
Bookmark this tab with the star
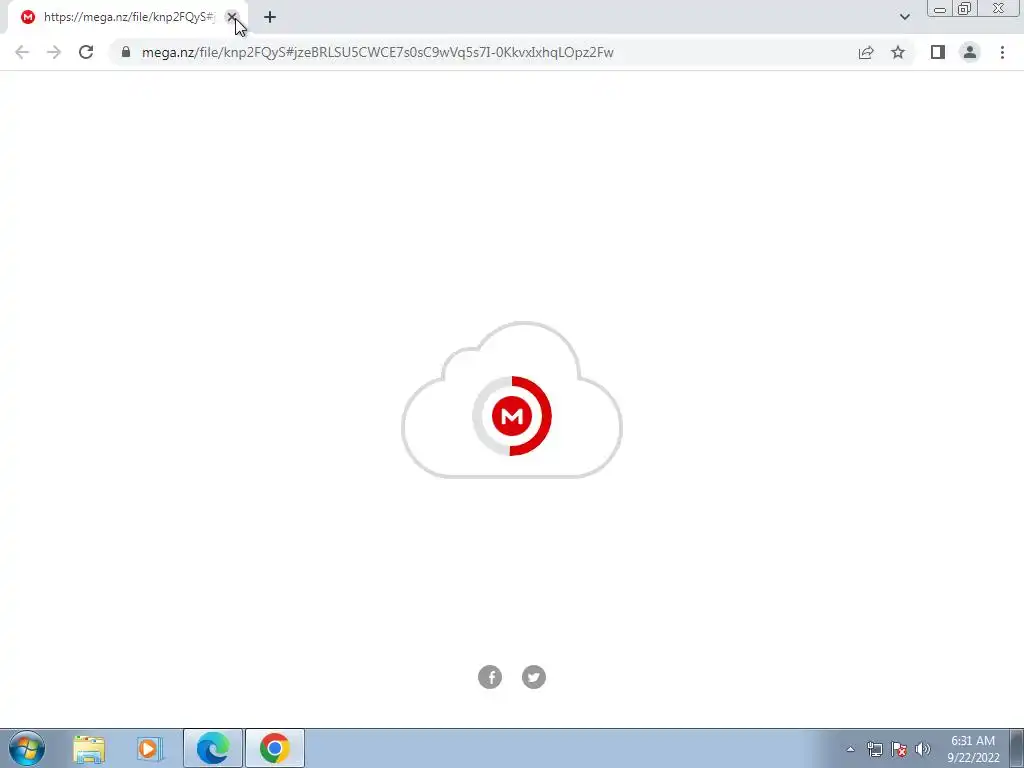pos(898,52)
